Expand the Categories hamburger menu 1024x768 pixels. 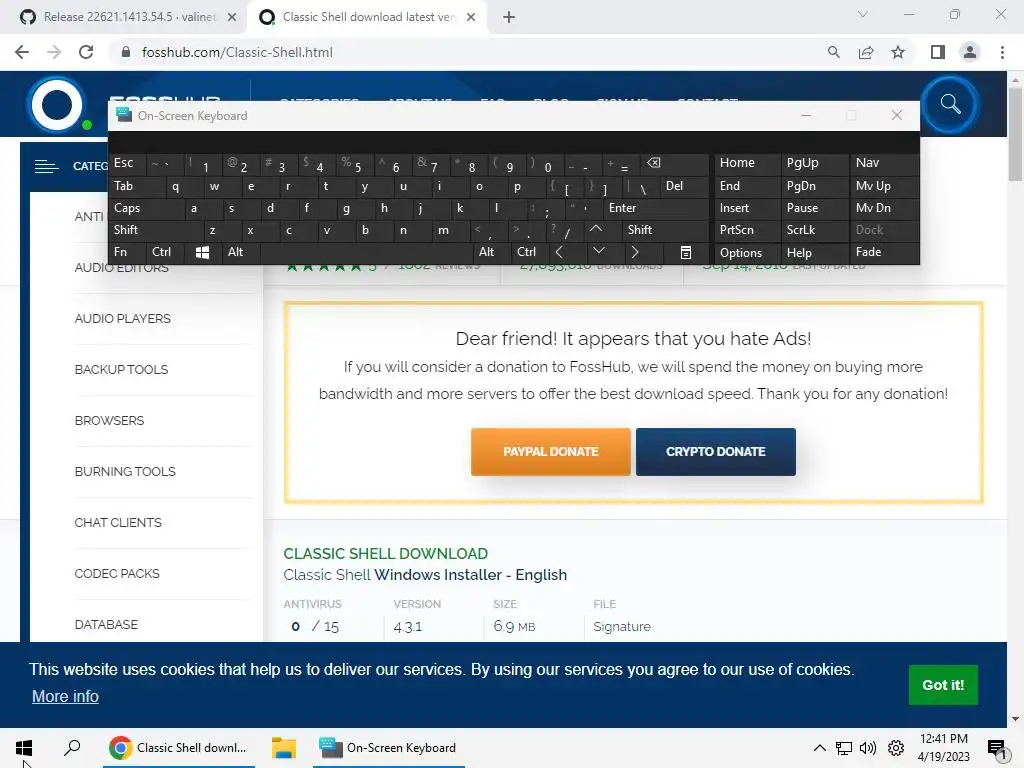click(x=46, y=167)
